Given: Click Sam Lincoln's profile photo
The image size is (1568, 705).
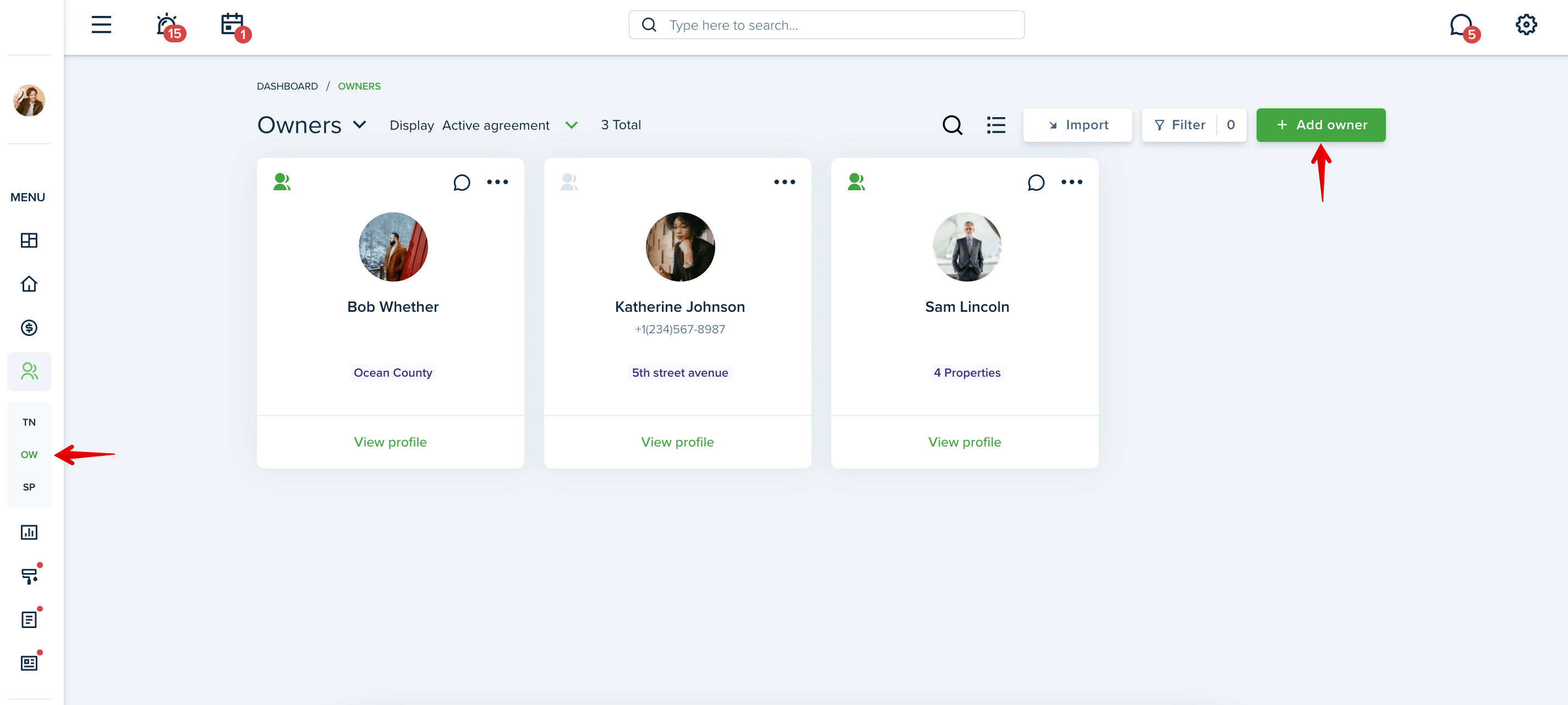Looking at the screenshot, I should click(967, 247).
